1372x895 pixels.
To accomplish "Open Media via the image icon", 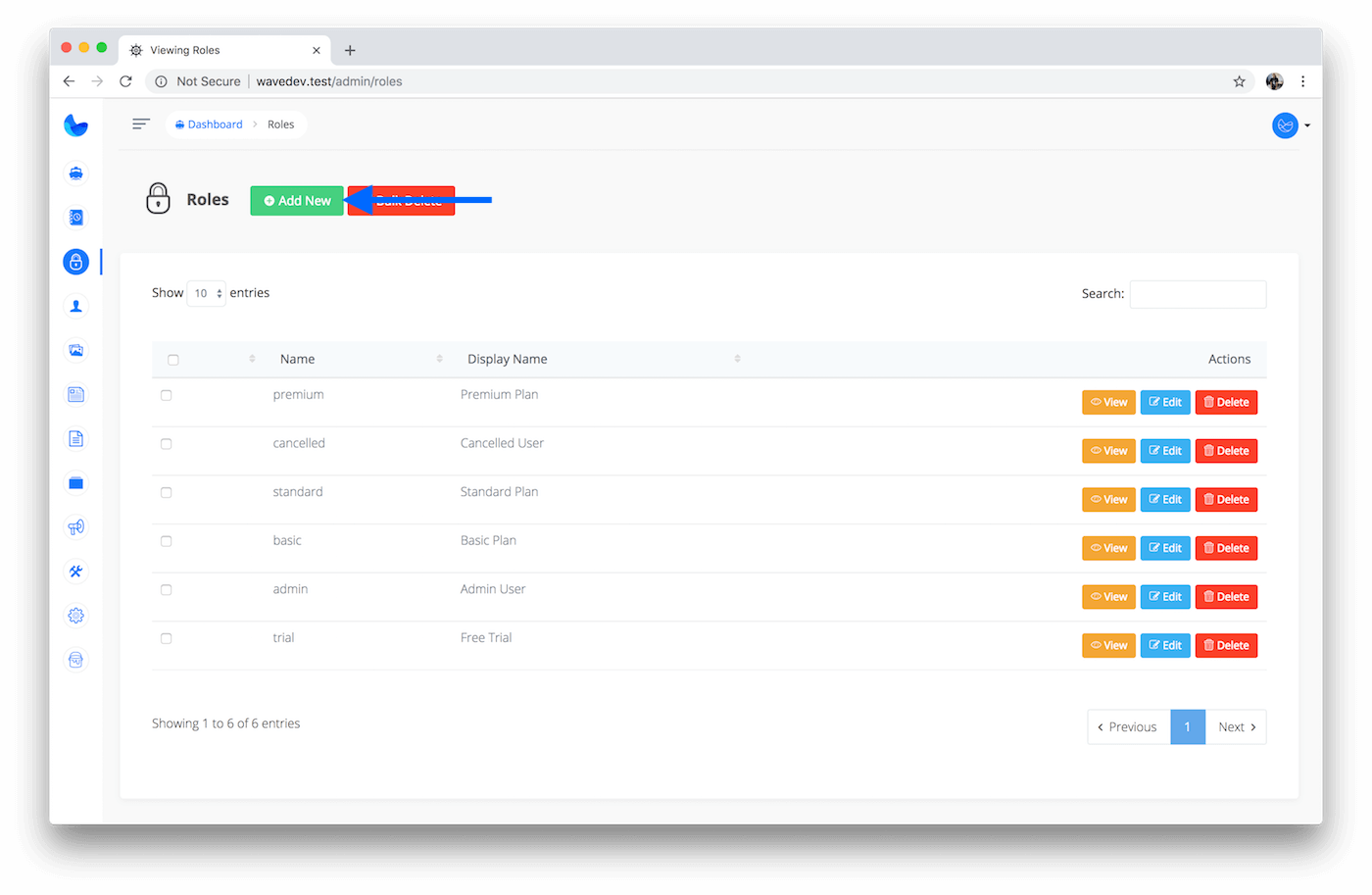I will [x=75, y=350].
